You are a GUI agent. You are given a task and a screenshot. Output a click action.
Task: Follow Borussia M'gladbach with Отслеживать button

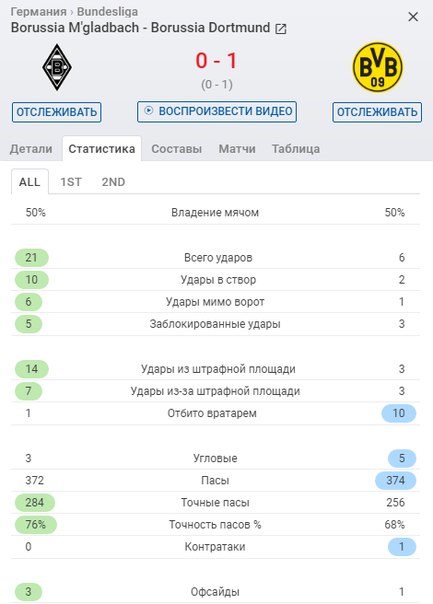click(x=57, y=112)
